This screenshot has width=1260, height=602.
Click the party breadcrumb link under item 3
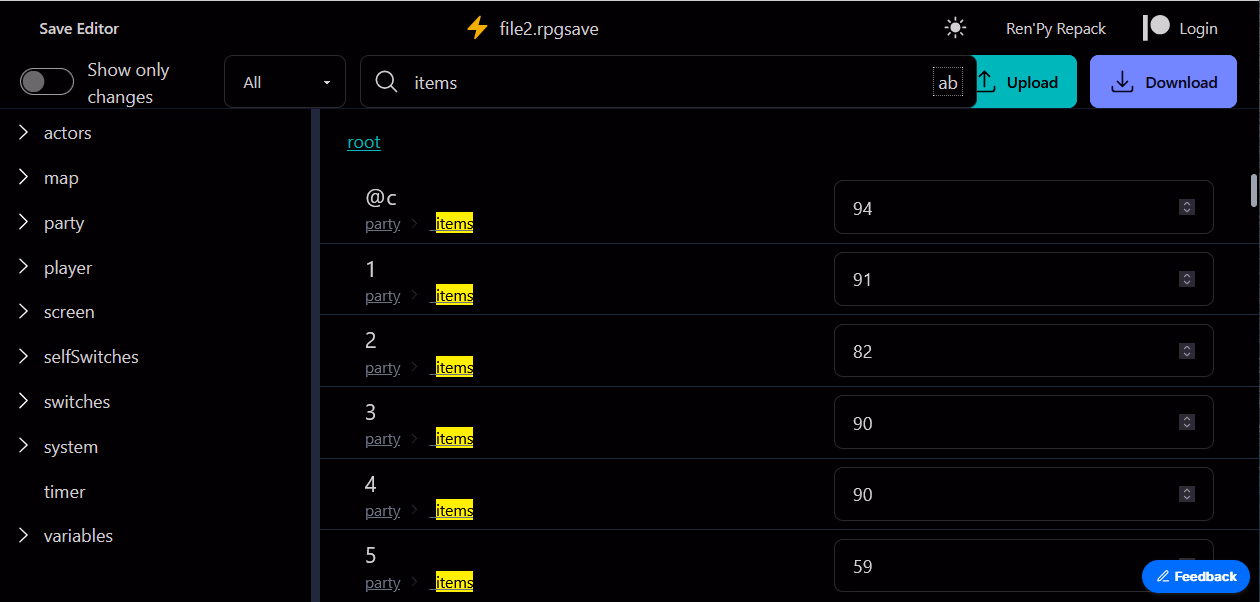[382, 439]
